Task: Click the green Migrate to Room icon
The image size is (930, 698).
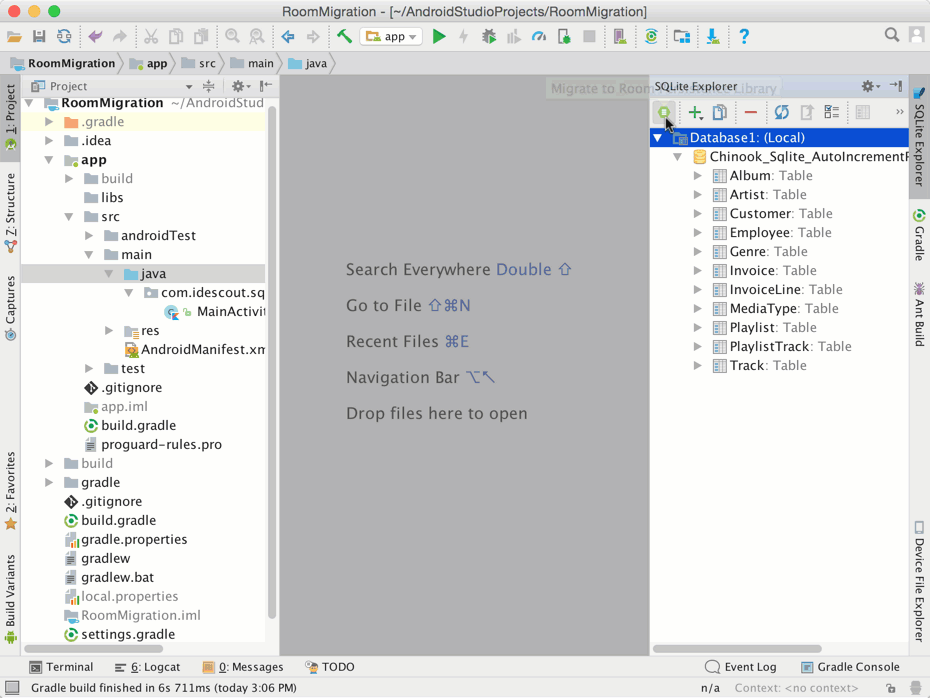Action: point(664,112)
